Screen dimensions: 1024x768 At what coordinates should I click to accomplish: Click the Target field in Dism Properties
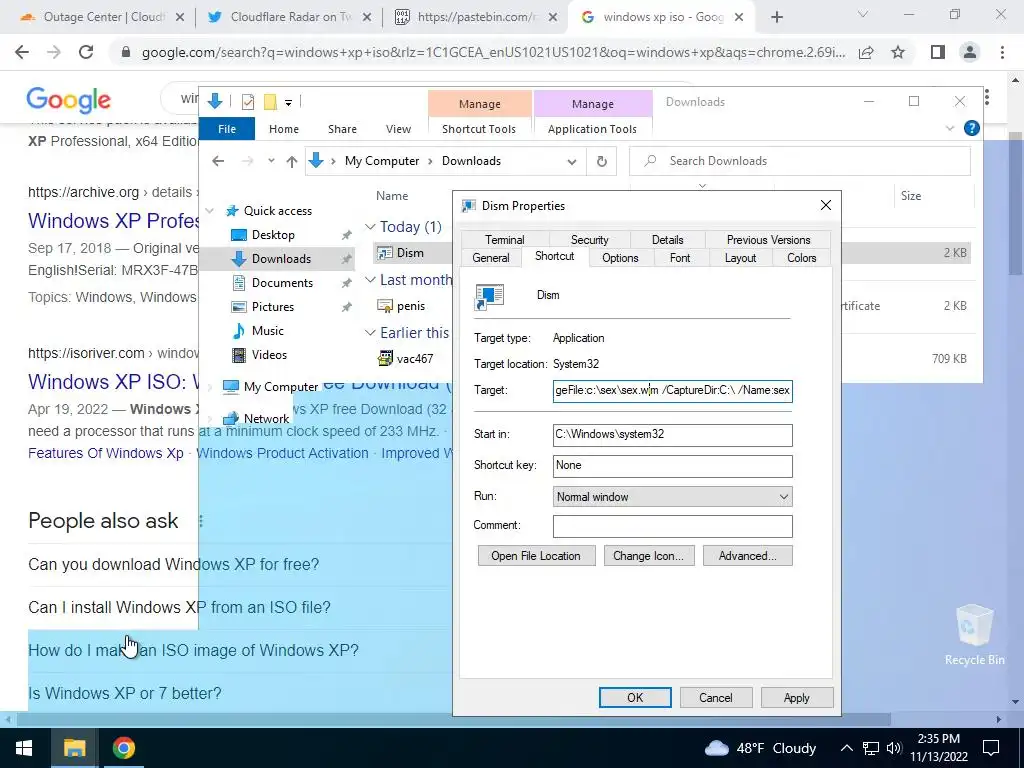pos(673,391)
